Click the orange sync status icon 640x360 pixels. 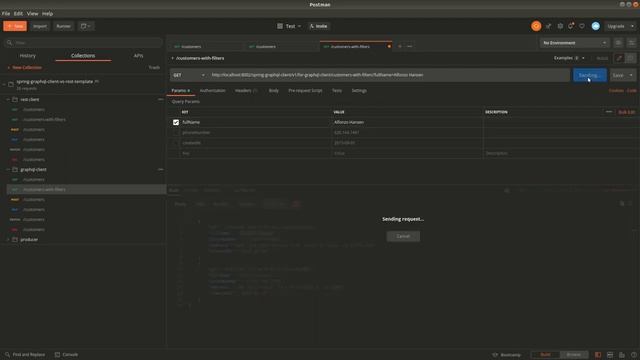coord(536,26)
